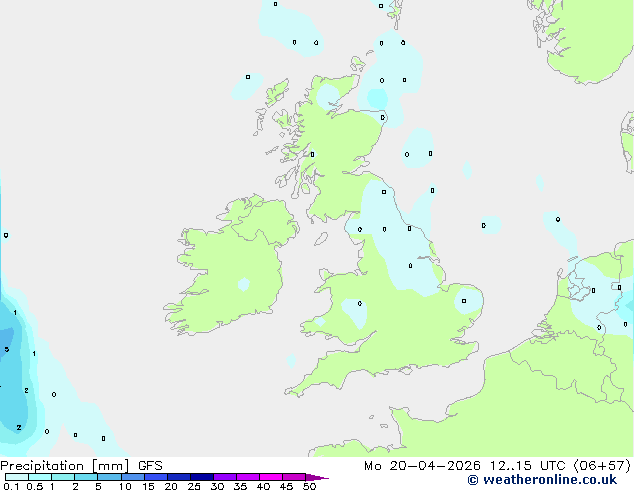Click the 25–30 mm dark navy legend box
This screenshot has height=490, width=634.
coord(201,477)
